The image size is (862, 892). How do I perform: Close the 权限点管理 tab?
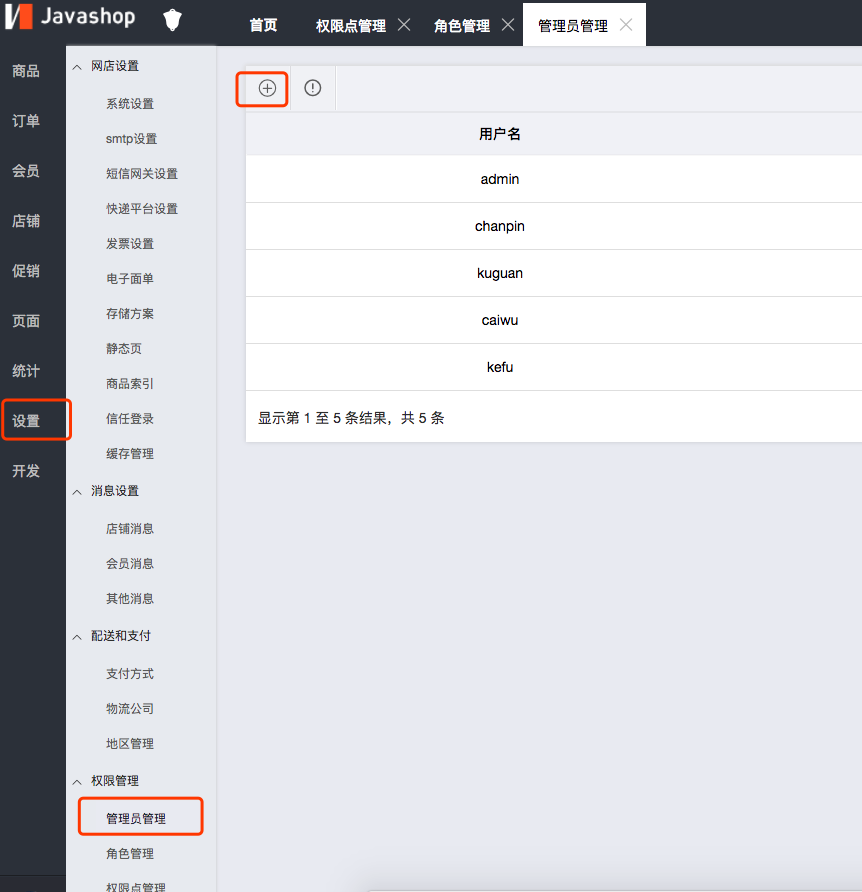tap(404, 24)
